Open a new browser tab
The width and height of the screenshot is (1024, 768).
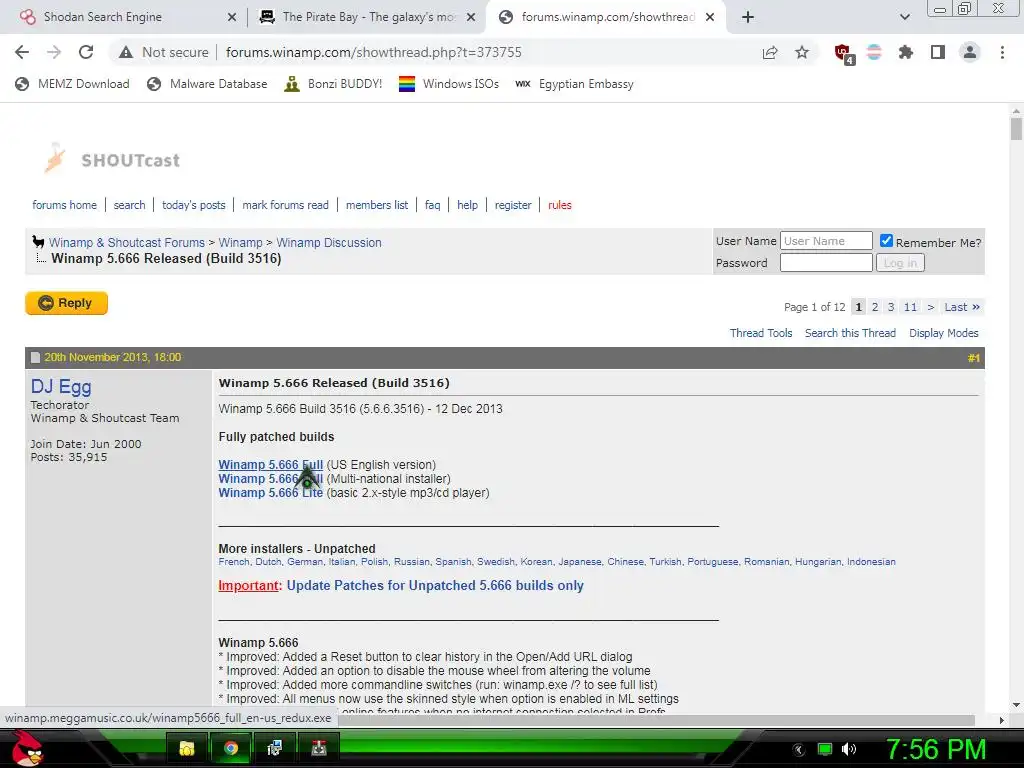click(x=748, y=17)
